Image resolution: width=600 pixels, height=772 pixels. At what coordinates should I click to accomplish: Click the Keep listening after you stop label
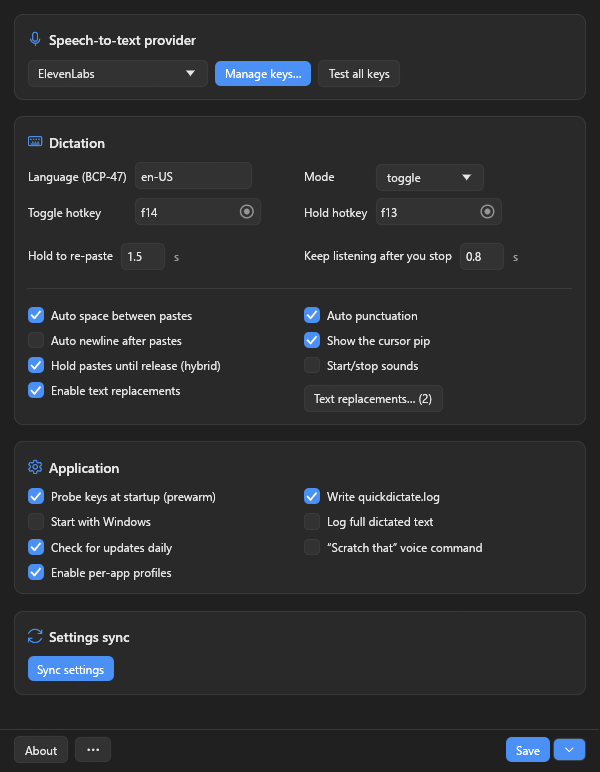[378, 256]
